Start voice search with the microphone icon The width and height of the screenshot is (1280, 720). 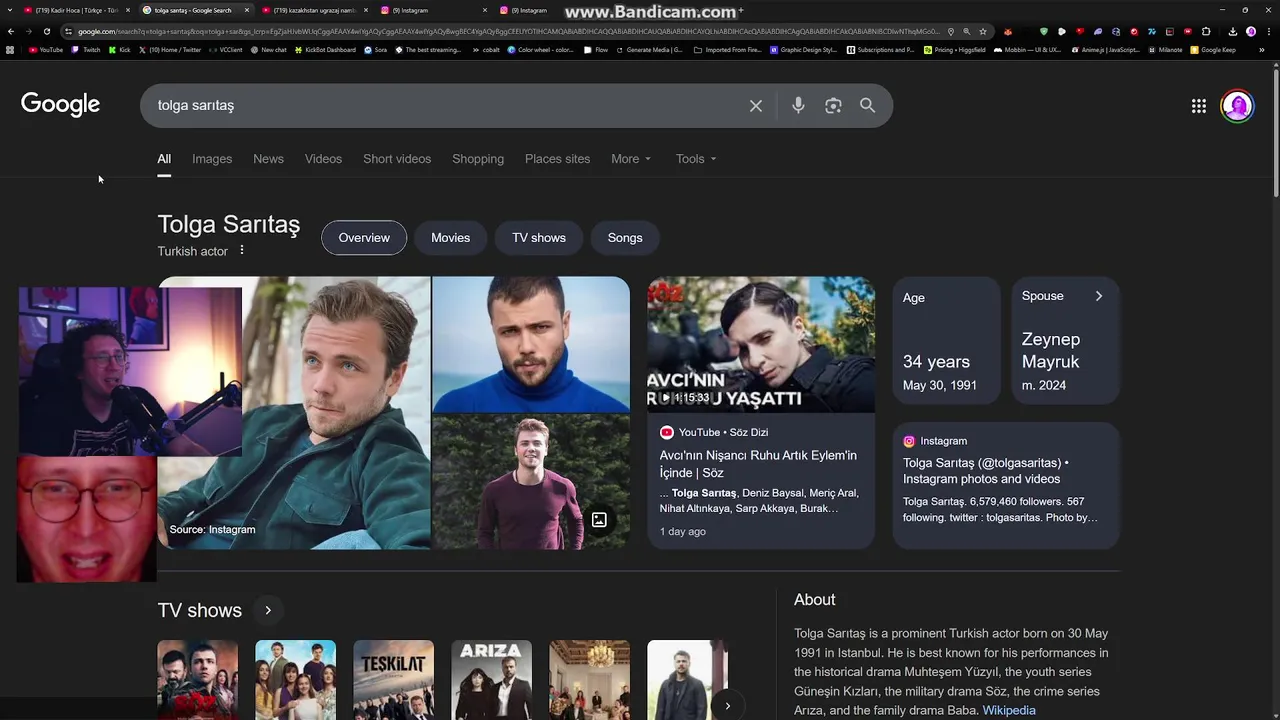(798, 106)
